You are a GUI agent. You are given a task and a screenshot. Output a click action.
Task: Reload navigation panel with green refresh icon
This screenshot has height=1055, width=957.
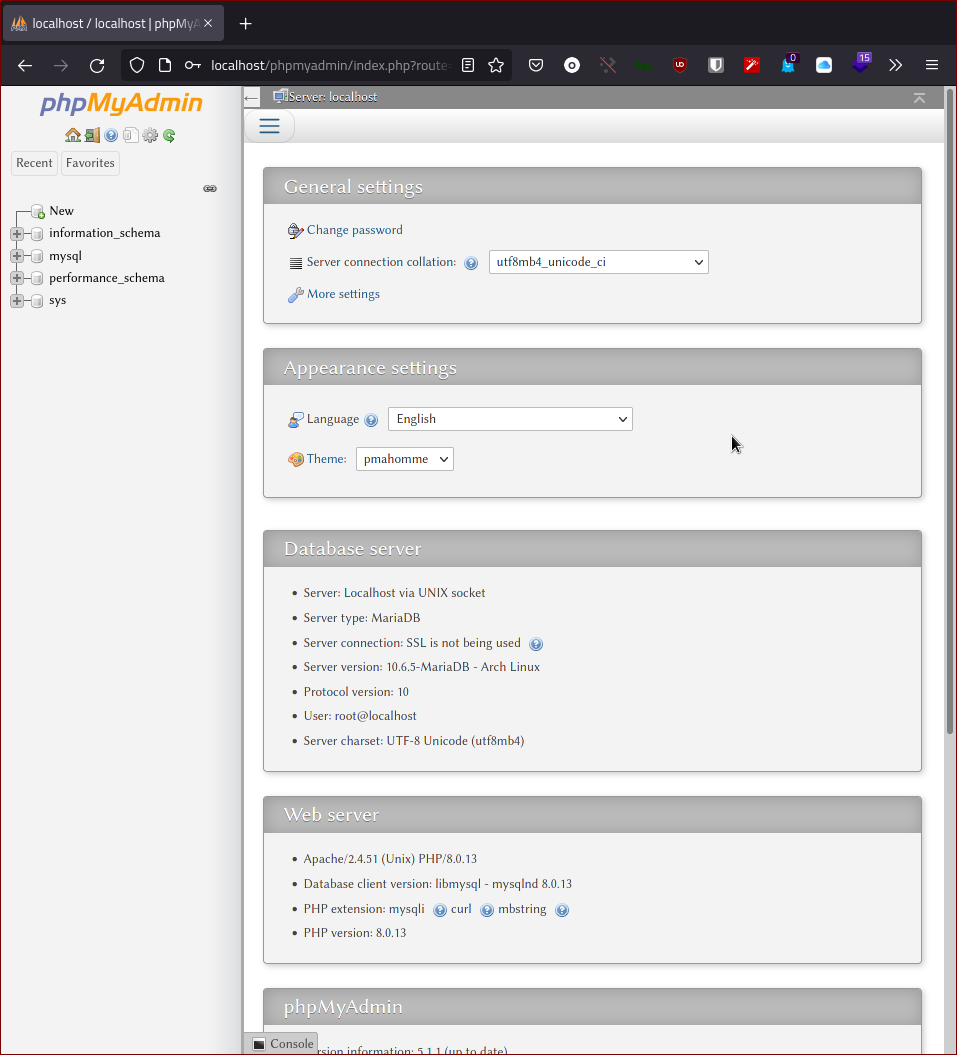169,136
